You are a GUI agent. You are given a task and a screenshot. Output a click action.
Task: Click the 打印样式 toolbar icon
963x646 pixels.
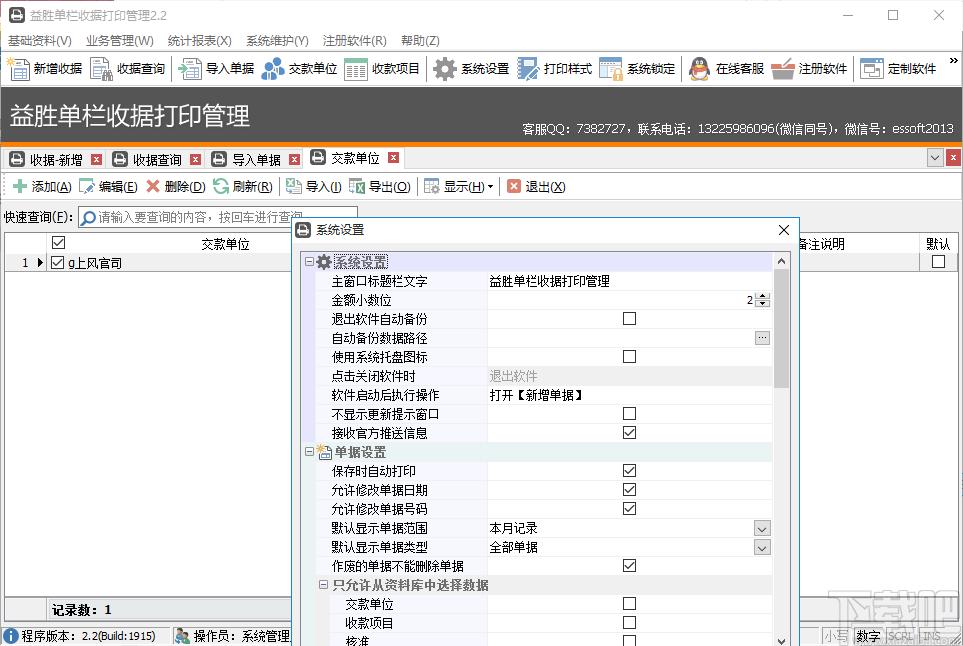(x=528, y=68)
